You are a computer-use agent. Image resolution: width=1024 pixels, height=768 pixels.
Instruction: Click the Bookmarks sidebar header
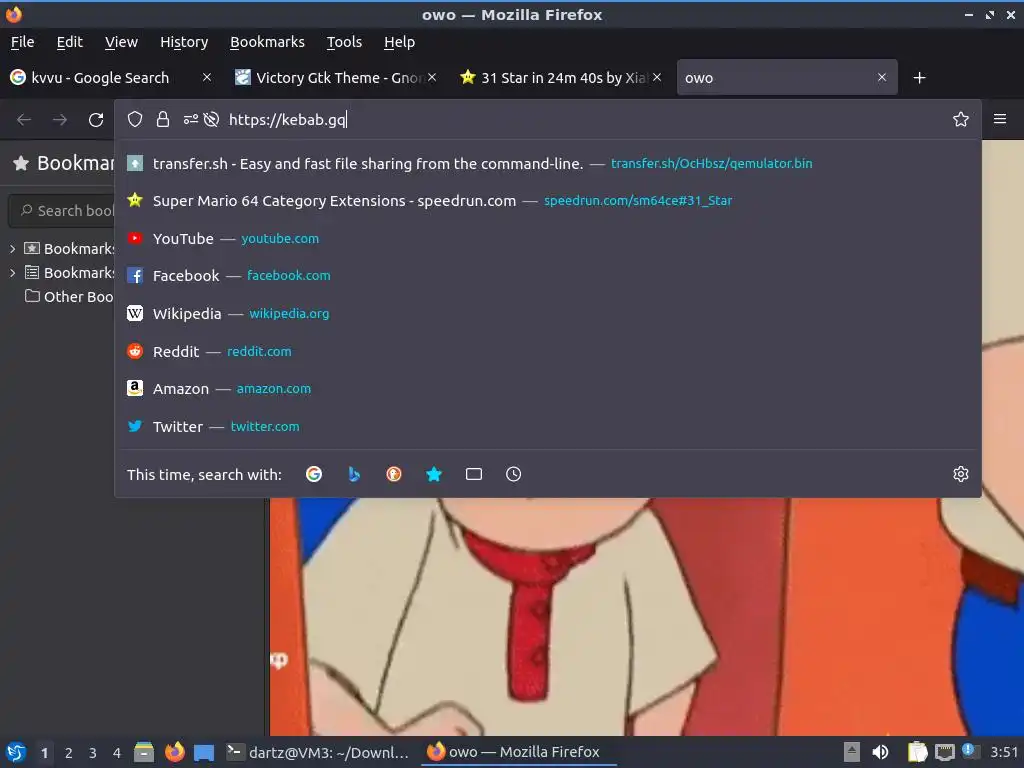[x=63, y=163]
